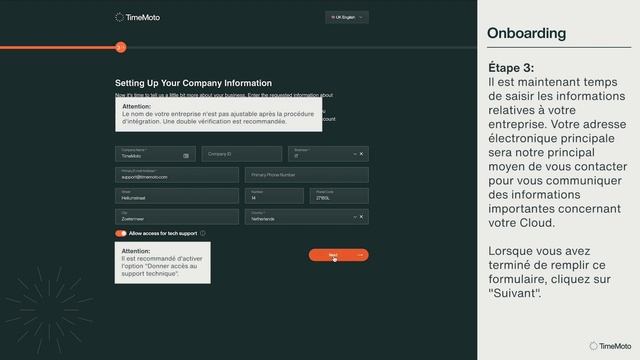Clear the IT dropdown selection with X

pos(361,154)
